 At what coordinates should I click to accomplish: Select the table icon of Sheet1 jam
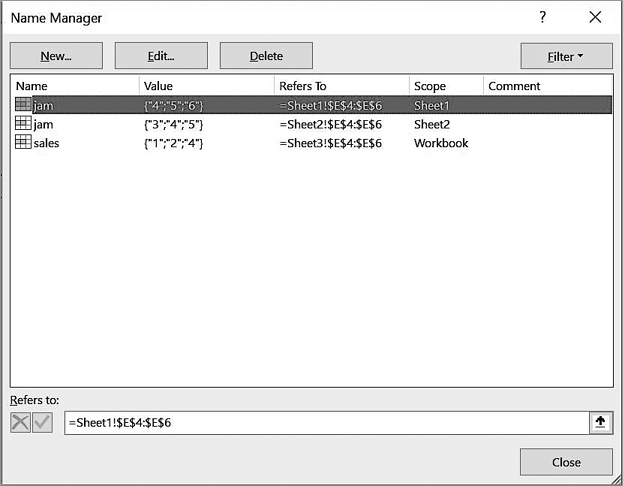(x=23, y=105)
